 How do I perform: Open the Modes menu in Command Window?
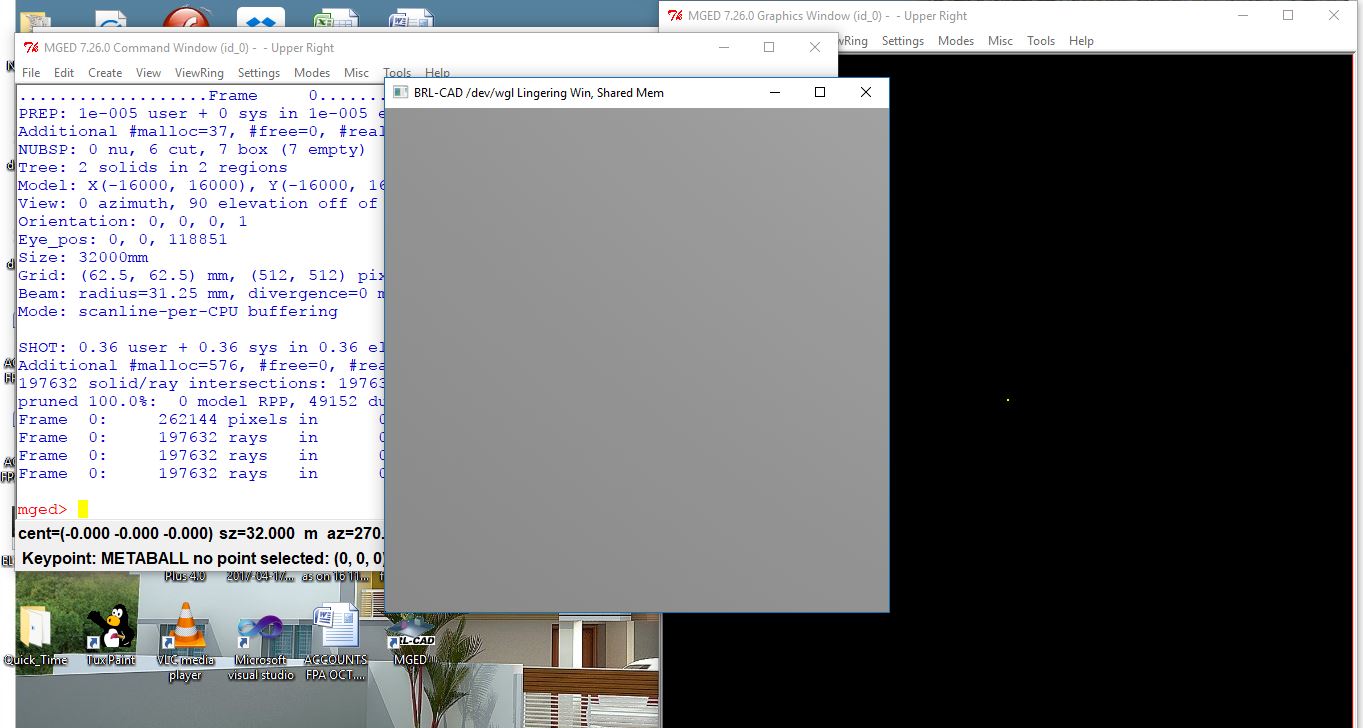pos(311,73)
